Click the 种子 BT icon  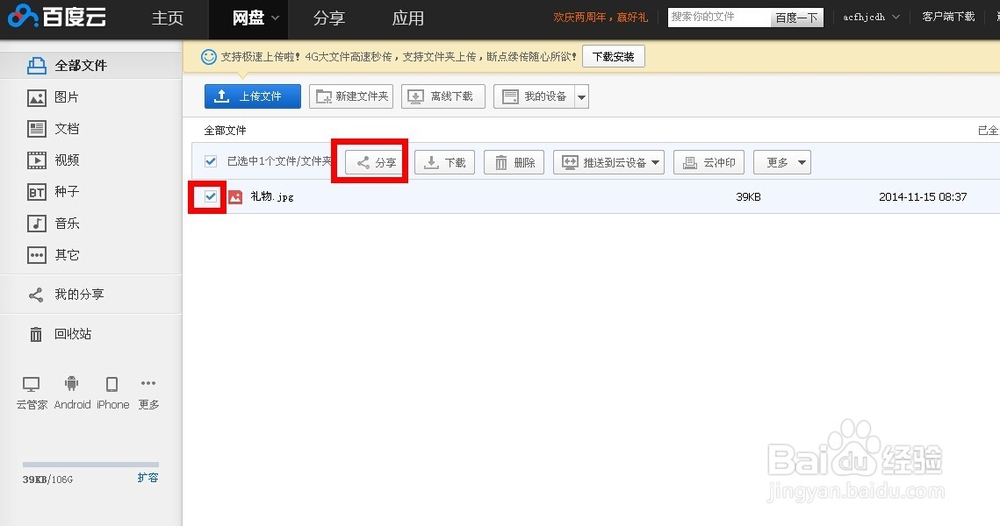(x=36, y=192)
